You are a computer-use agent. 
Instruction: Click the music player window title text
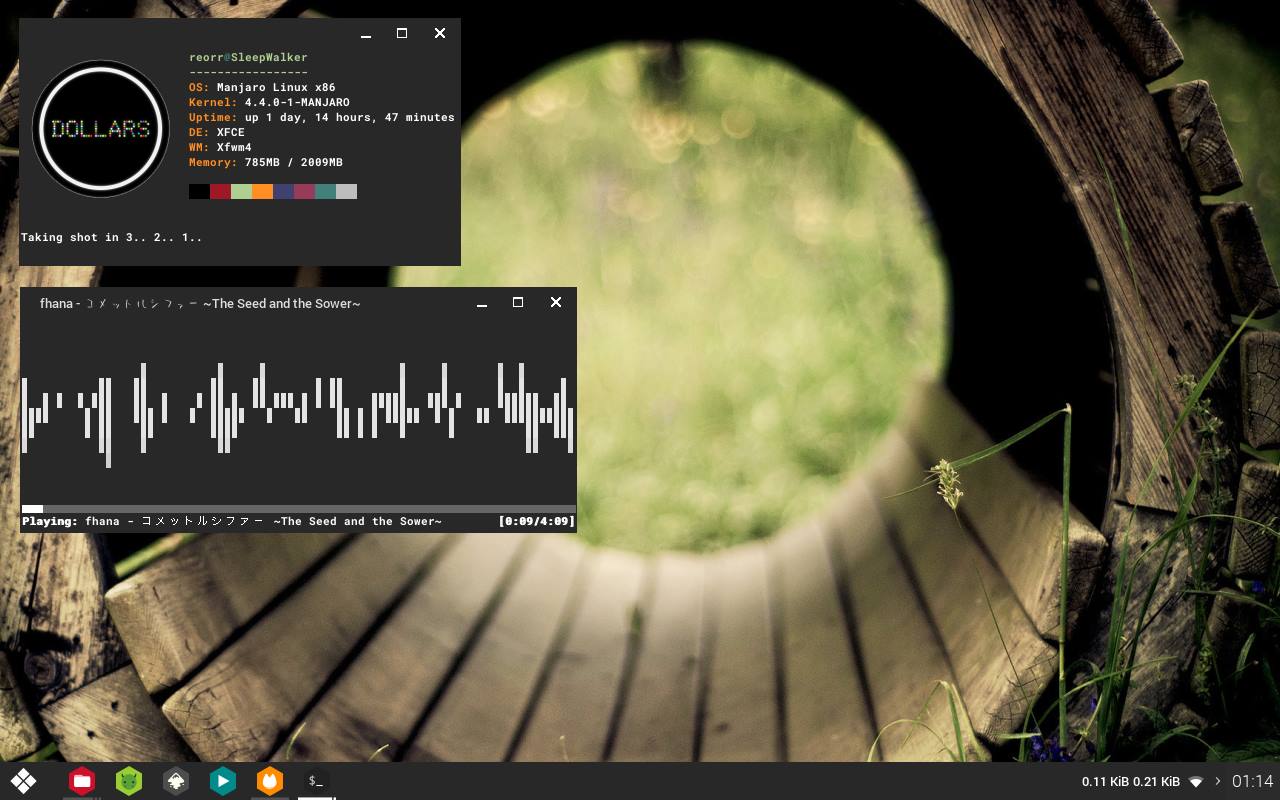[200, 303]
